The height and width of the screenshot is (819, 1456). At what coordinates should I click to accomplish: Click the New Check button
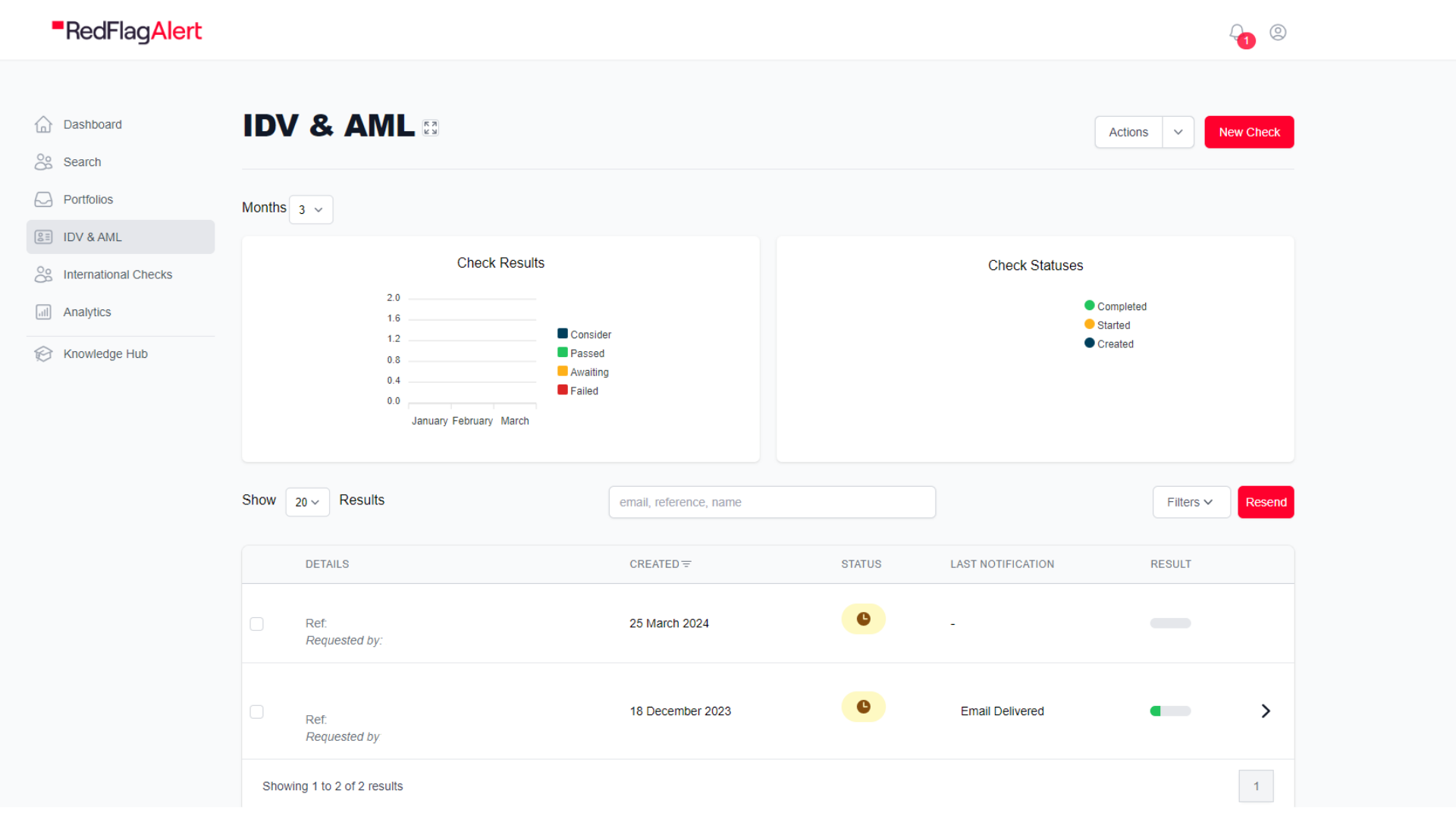[x=1249, y=132]
